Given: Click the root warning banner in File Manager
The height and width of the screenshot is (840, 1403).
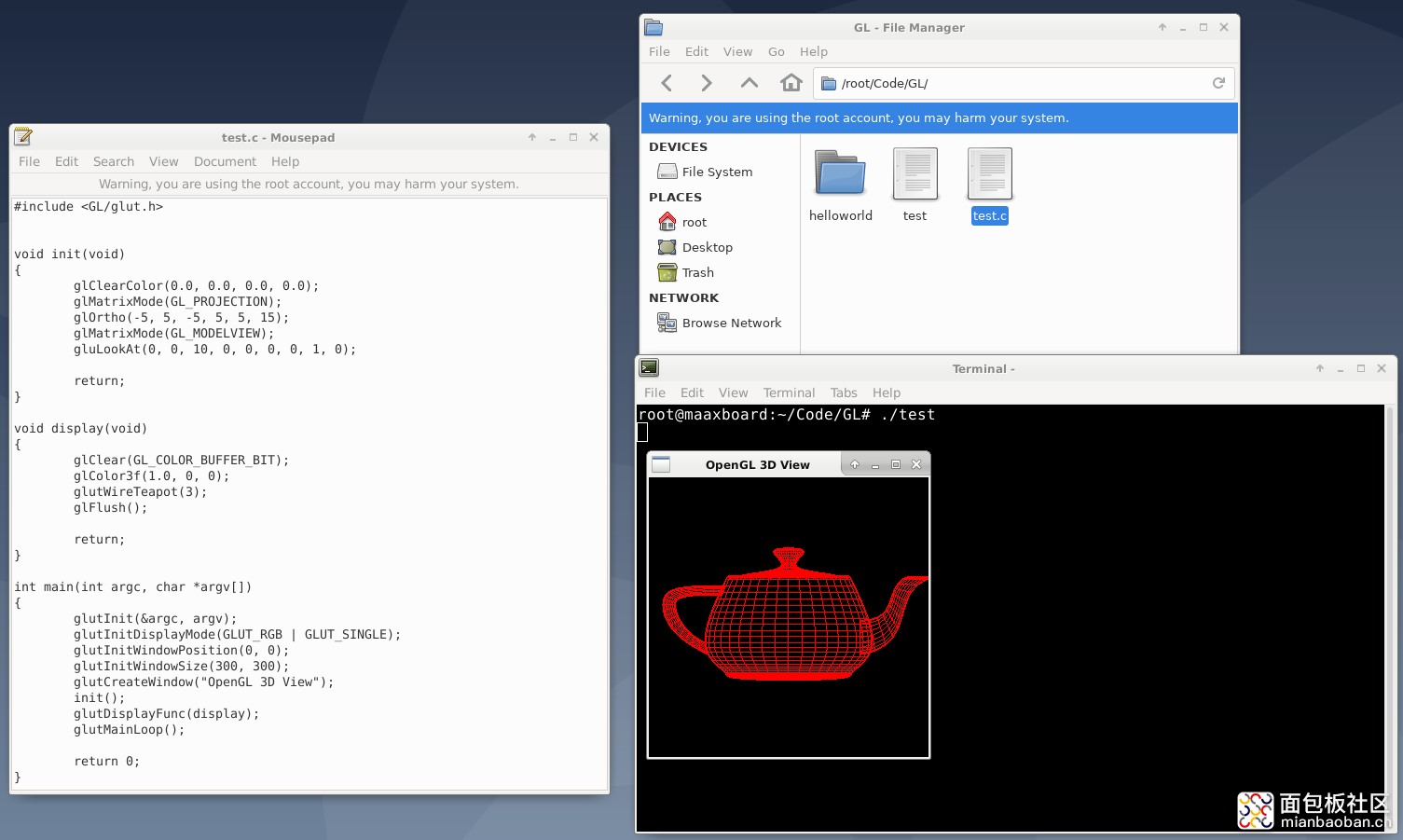Looking at the screenshot, I should (x=940, y=117).
